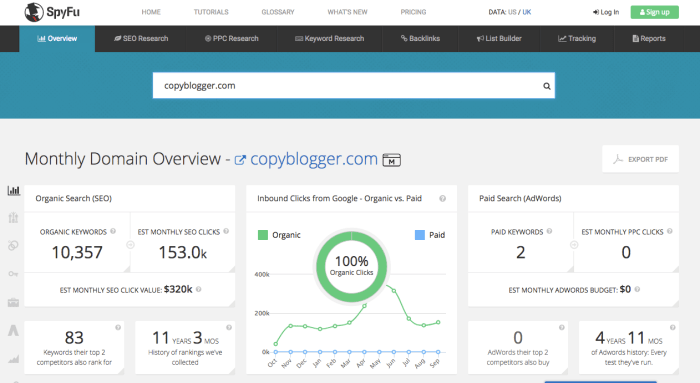Viewport: 700px width, 383px height.
Task: Open help for SEO Click Value
Action: tap(199, 289)
